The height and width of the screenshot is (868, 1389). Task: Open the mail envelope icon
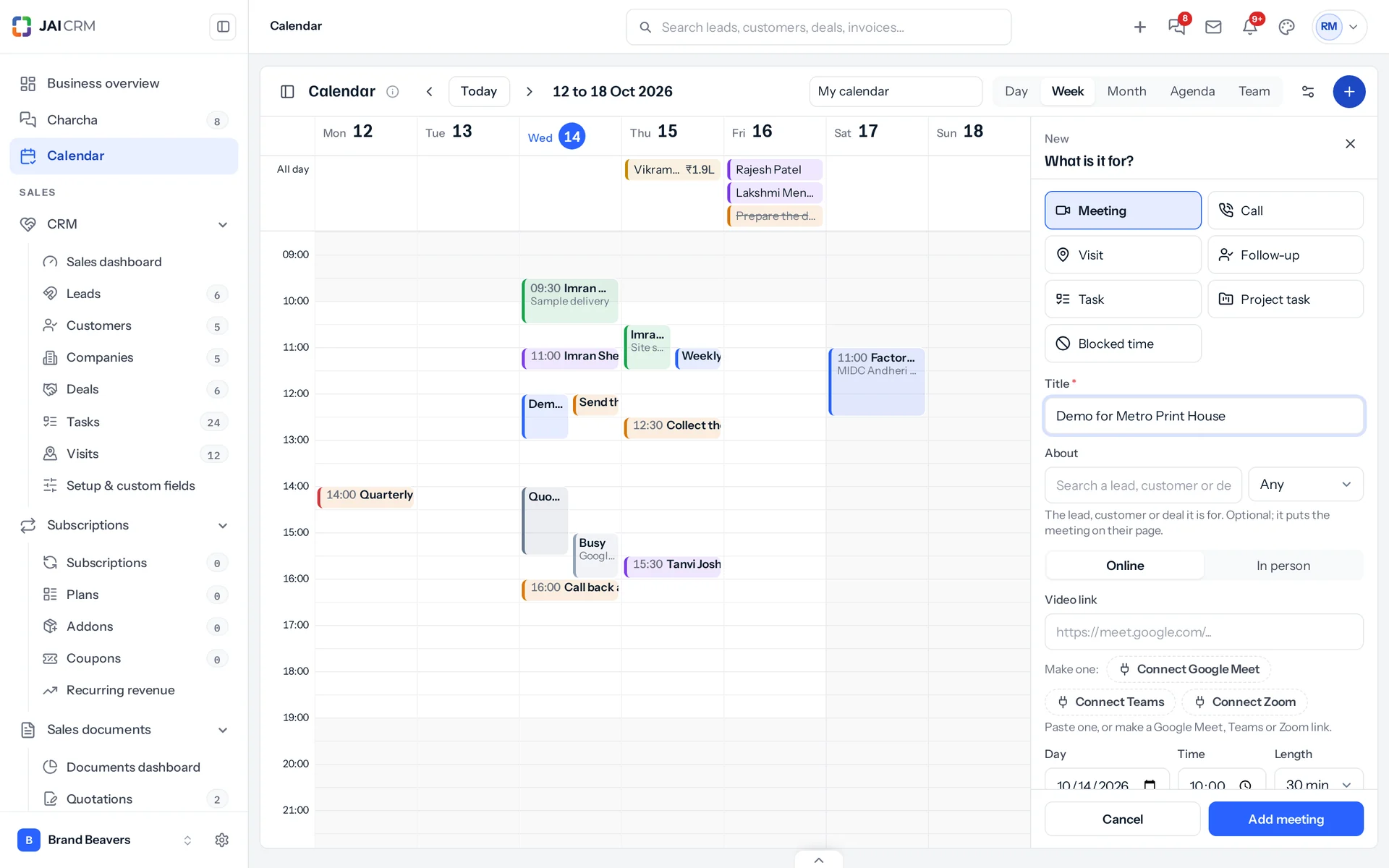1213,27
